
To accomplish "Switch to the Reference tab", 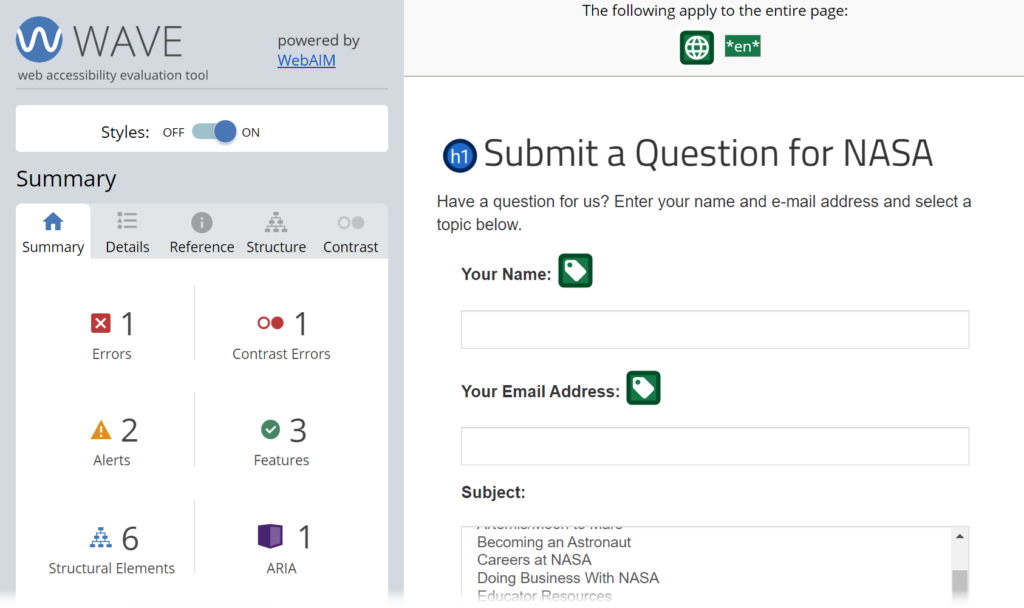I will [x=202, y=232].
